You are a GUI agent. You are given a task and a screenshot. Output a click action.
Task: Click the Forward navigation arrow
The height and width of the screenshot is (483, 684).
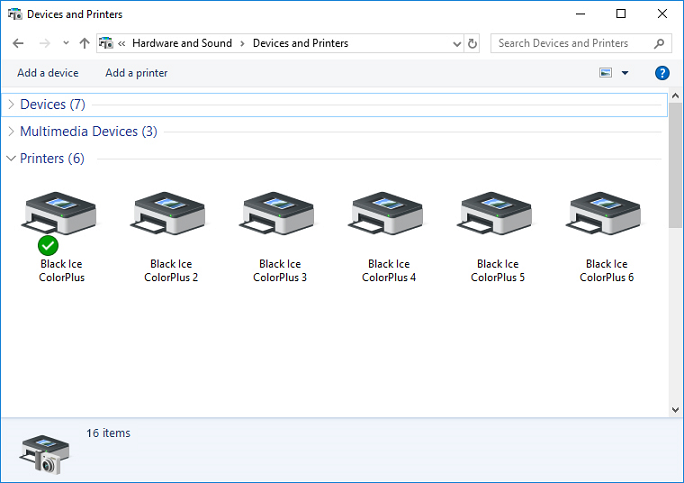pyautogui.click(x=44, y=43)
